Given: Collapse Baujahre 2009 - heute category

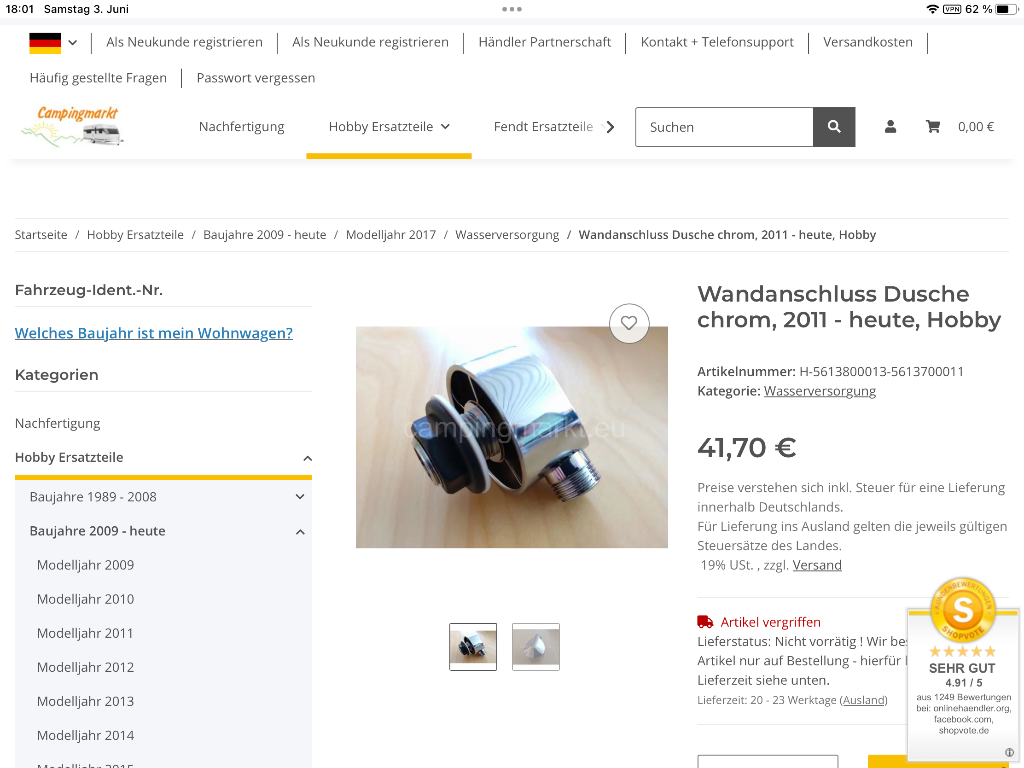Looking at the screenshot, I should [300, 532].
